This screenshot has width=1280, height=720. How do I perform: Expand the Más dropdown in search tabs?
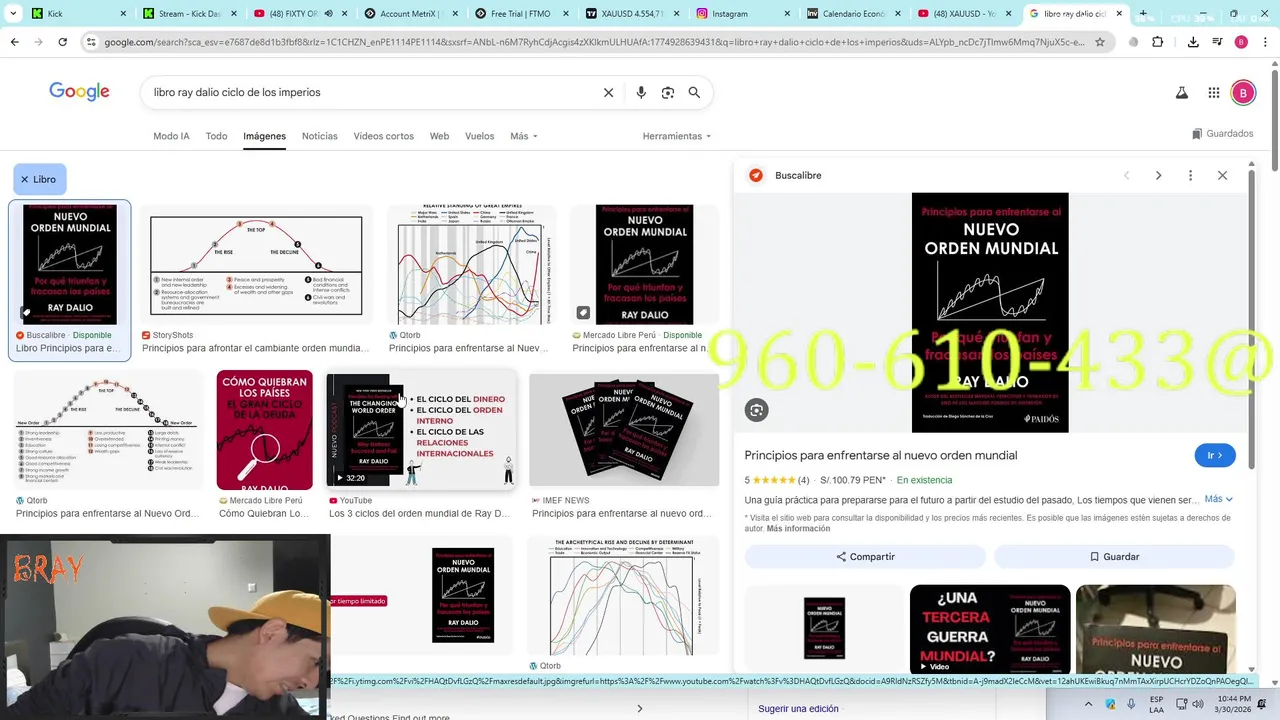coord(524,136)
